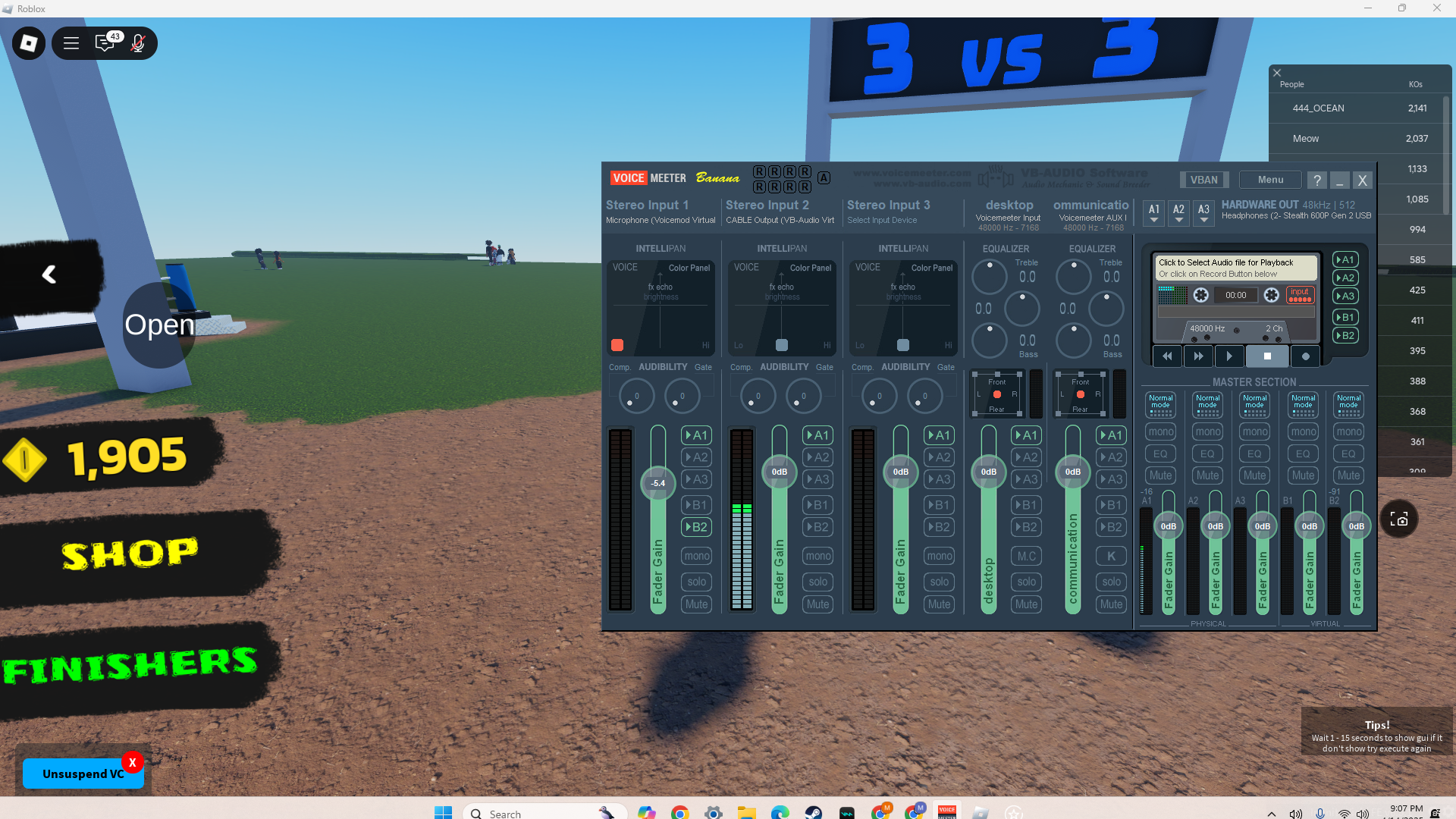Click the Roblox screenshot capture icon
This screenshot has width=1456, height=819.
[x=1398, y=519]
